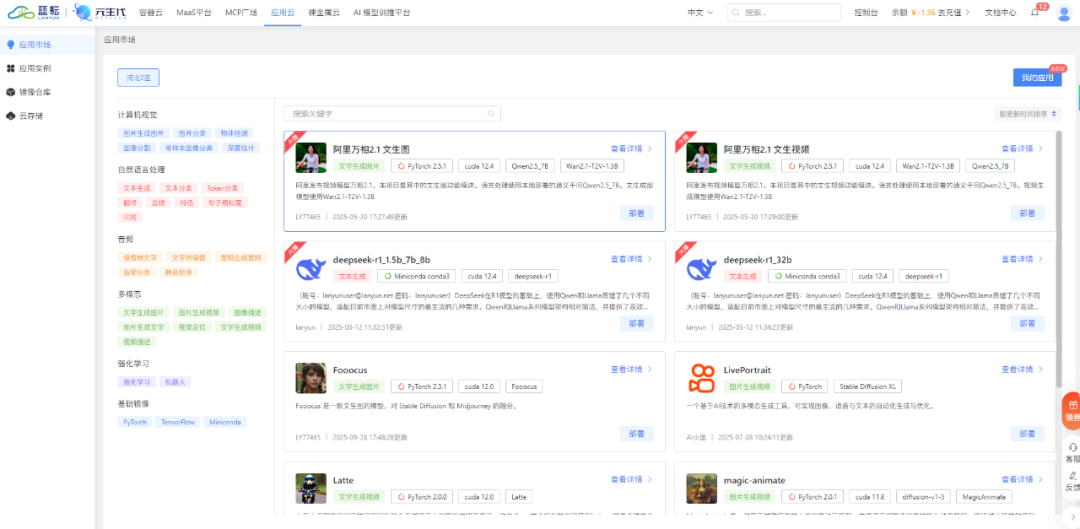Toggle the Miniconda base image tag
This screenshot has width=1080, height=529.
pos(225,422)
